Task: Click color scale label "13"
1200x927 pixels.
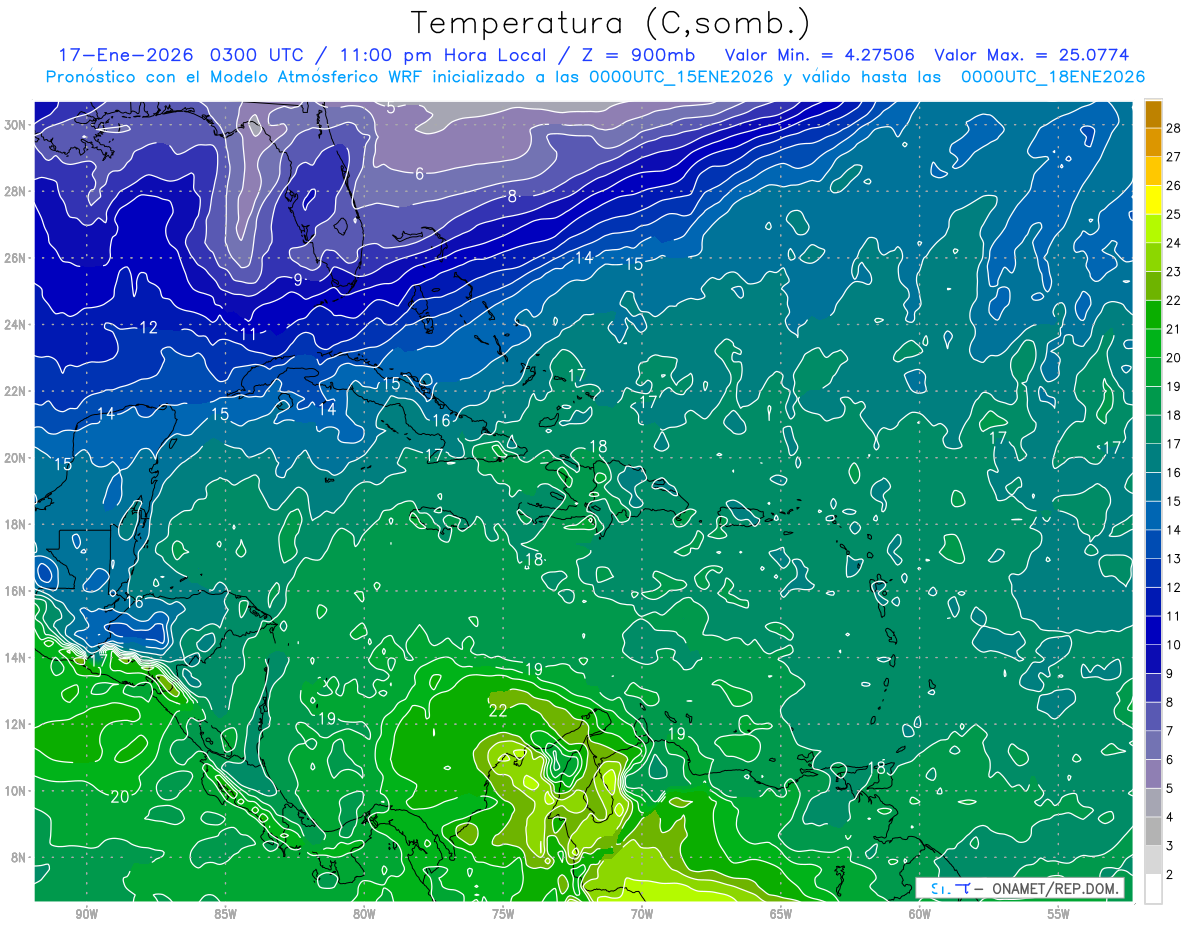Action: [1174, 558]
